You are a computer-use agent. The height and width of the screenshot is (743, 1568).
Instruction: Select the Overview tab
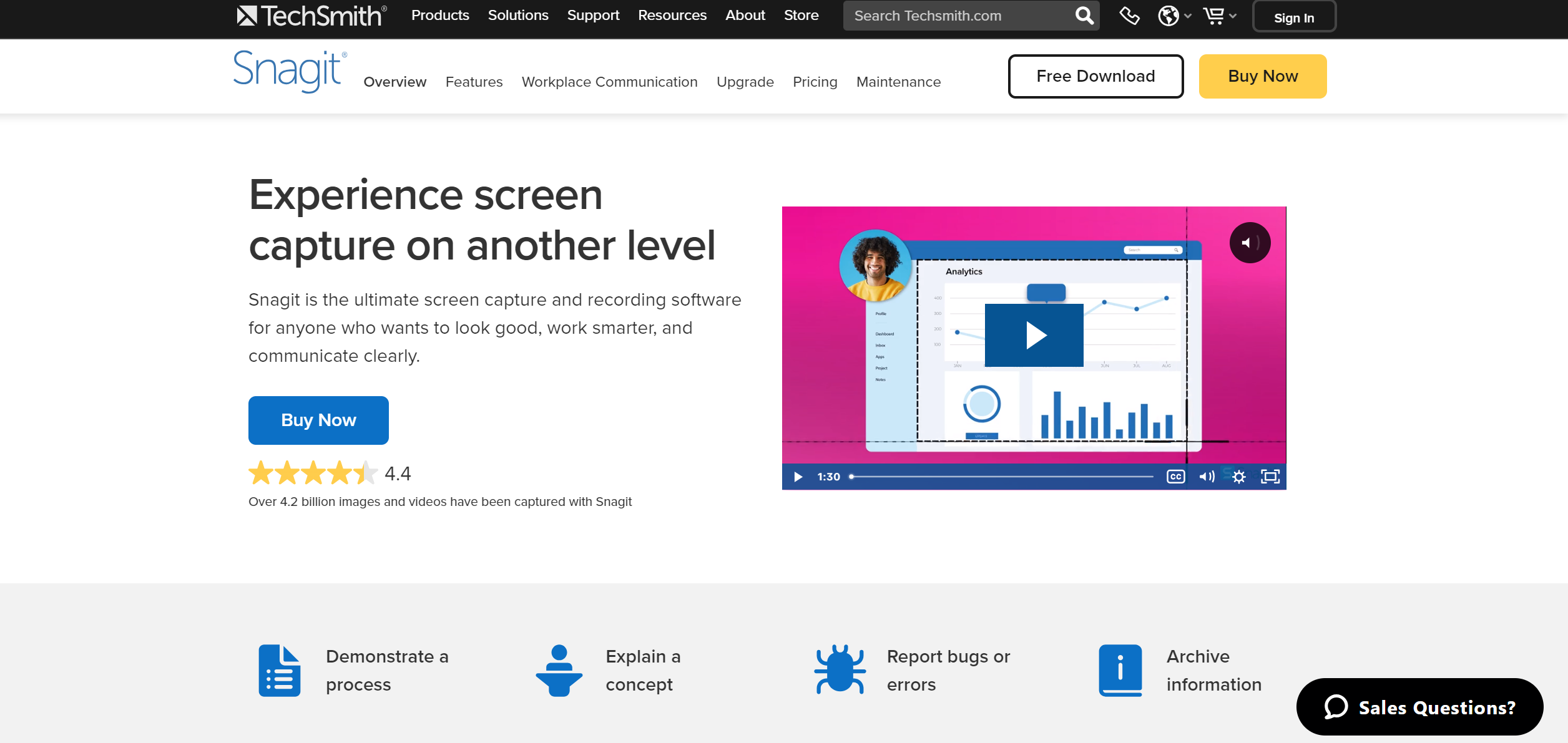(395, 82)
